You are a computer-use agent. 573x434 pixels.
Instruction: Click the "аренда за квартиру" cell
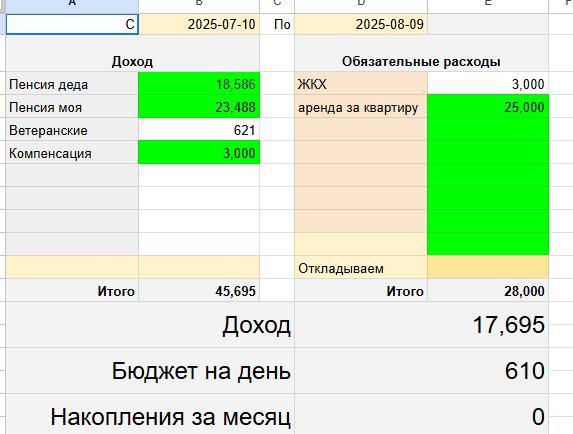click(361, 107)
